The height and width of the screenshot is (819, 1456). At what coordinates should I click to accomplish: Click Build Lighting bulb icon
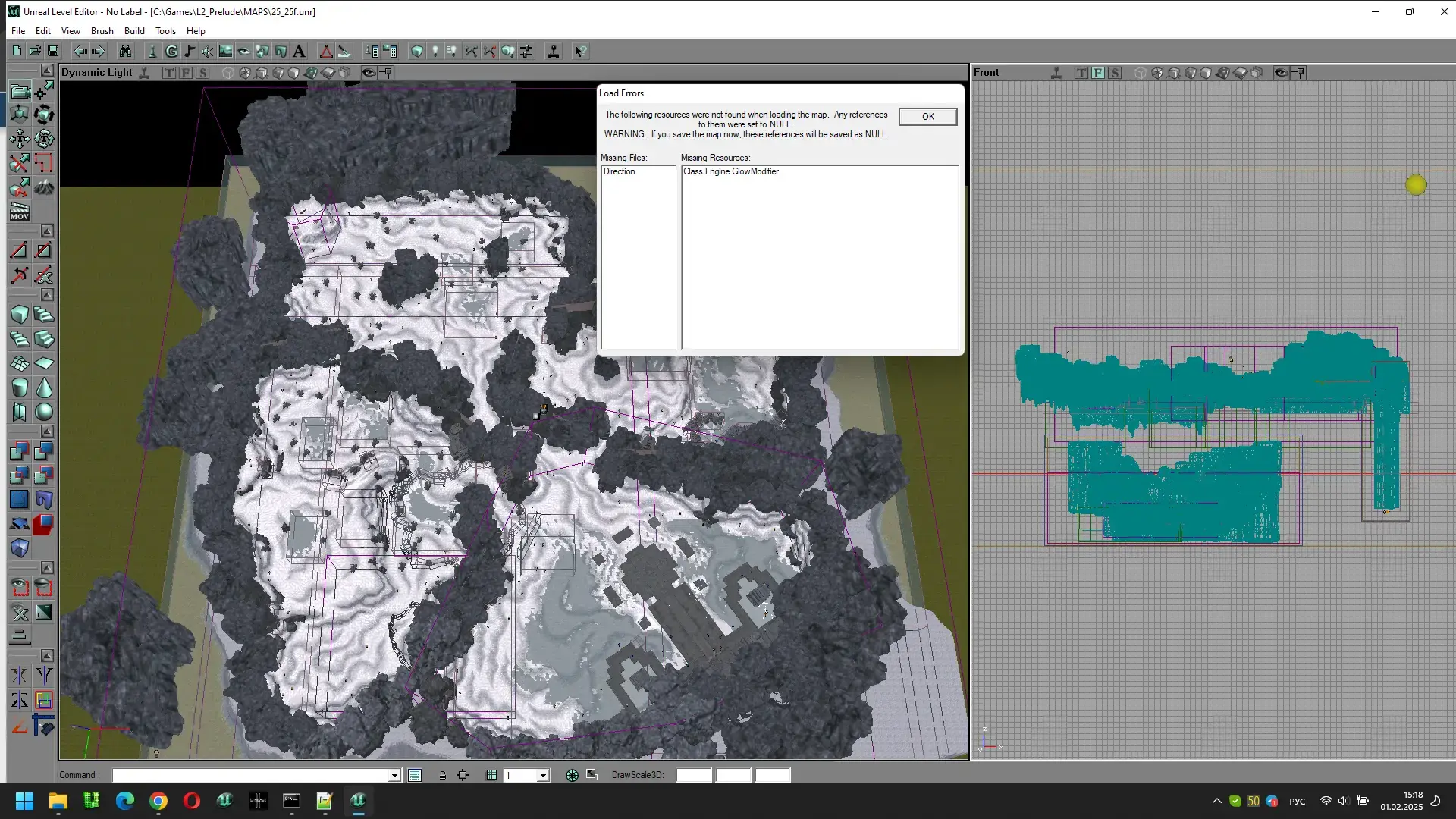pos(435,52)
